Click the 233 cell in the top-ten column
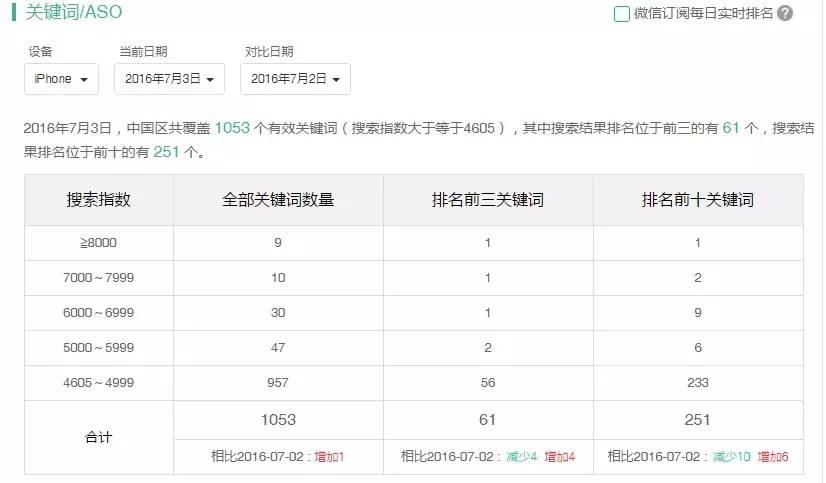This screenshot has width=826, height=483. coord(698,382)
